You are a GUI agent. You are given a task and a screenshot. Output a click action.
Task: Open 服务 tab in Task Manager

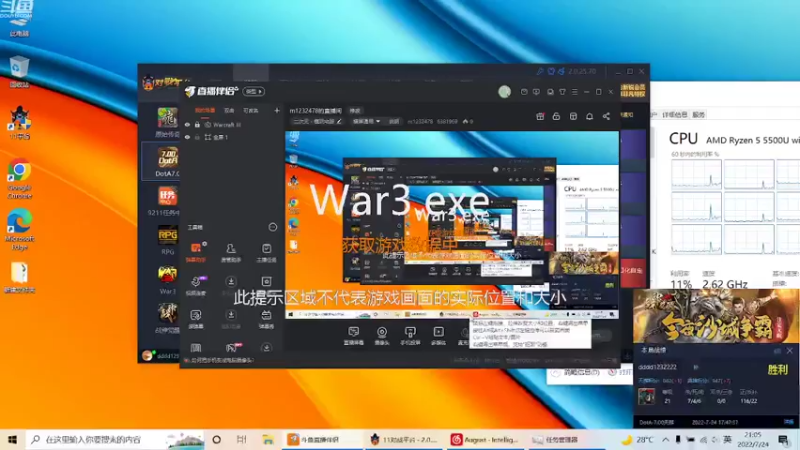click(698, 115)
